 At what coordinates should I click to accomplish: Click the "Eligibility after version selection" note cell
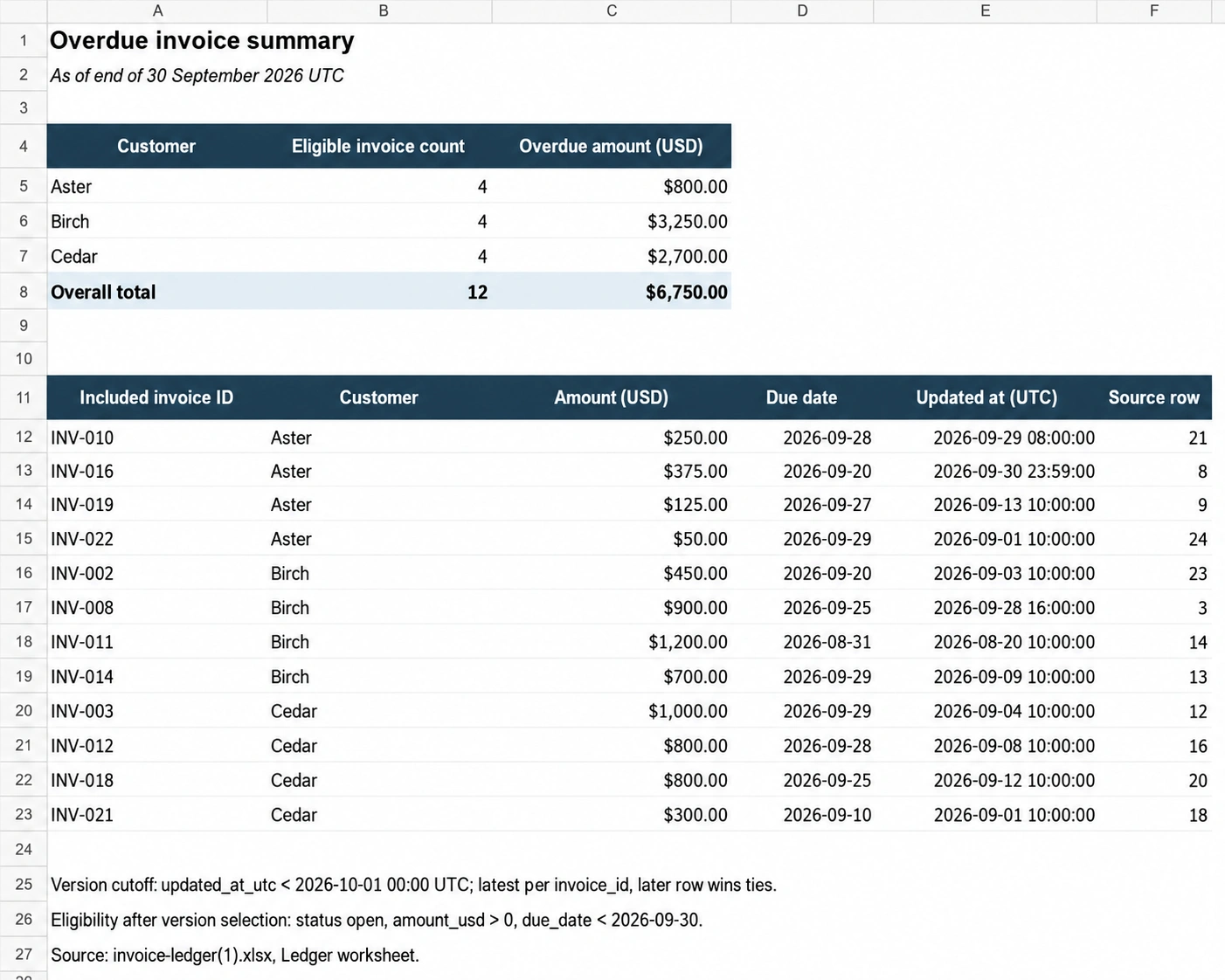click(x=377, y=920)
